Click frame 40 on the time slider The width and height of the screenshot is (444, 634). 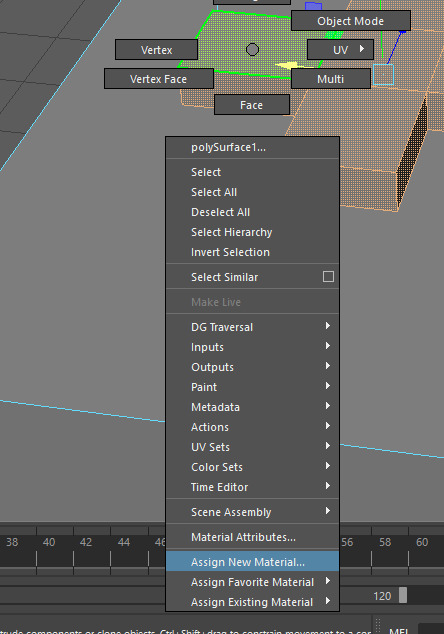pos(49,542)
